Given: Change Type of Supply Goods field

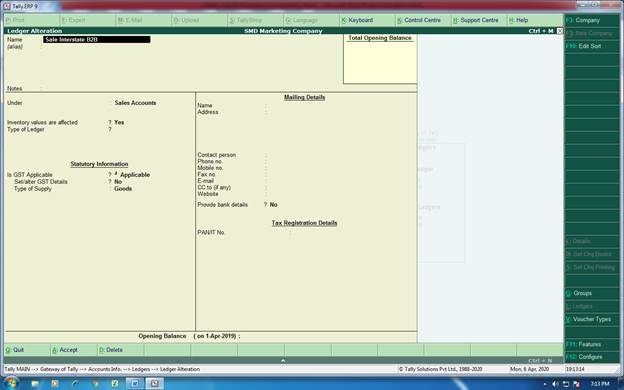Looking at the screenshot, I should tap(123, 189).
